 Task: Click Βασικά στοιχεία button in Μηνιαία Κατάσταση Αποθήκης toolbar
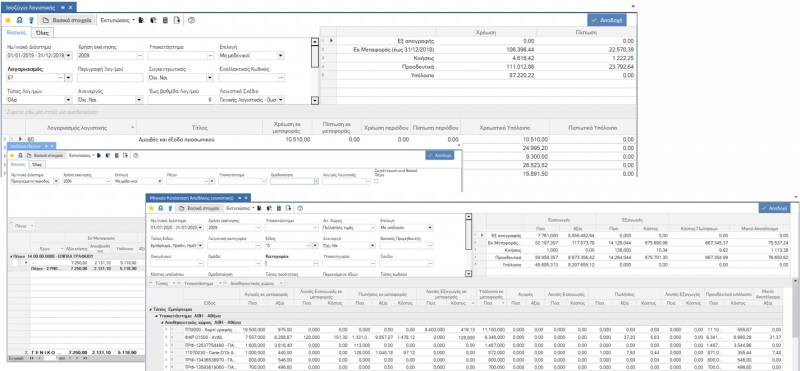point(200,208)
